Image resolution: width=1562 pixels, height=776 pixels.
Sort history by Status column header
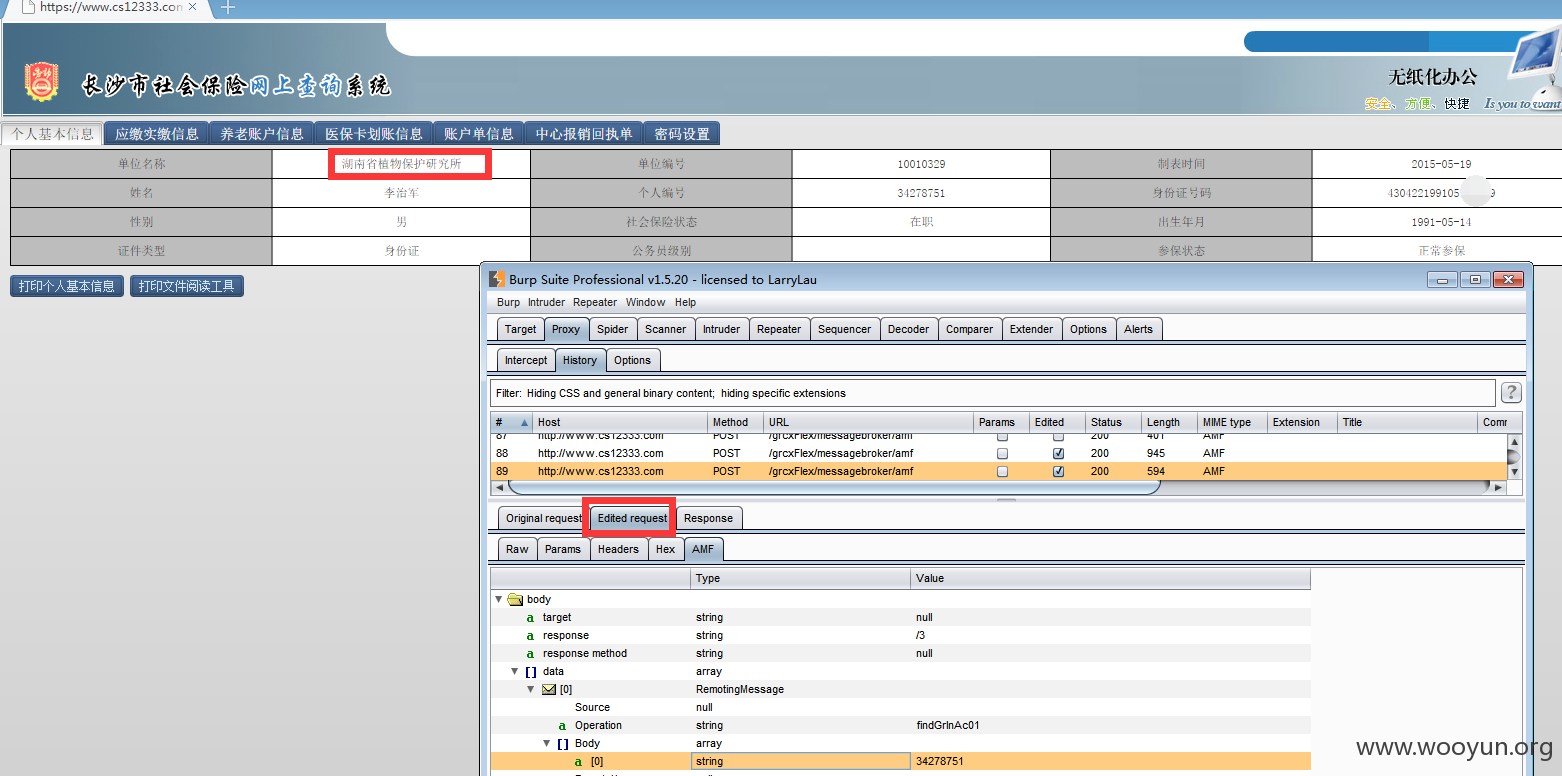tap(1113, 422)
